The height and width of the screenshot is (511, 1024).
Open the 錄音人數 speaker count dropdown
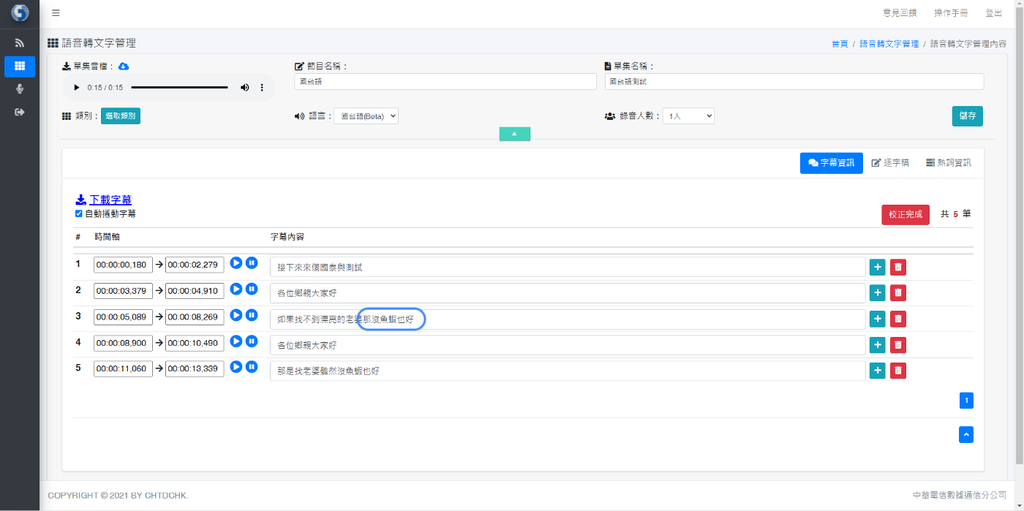coord(689,116)
